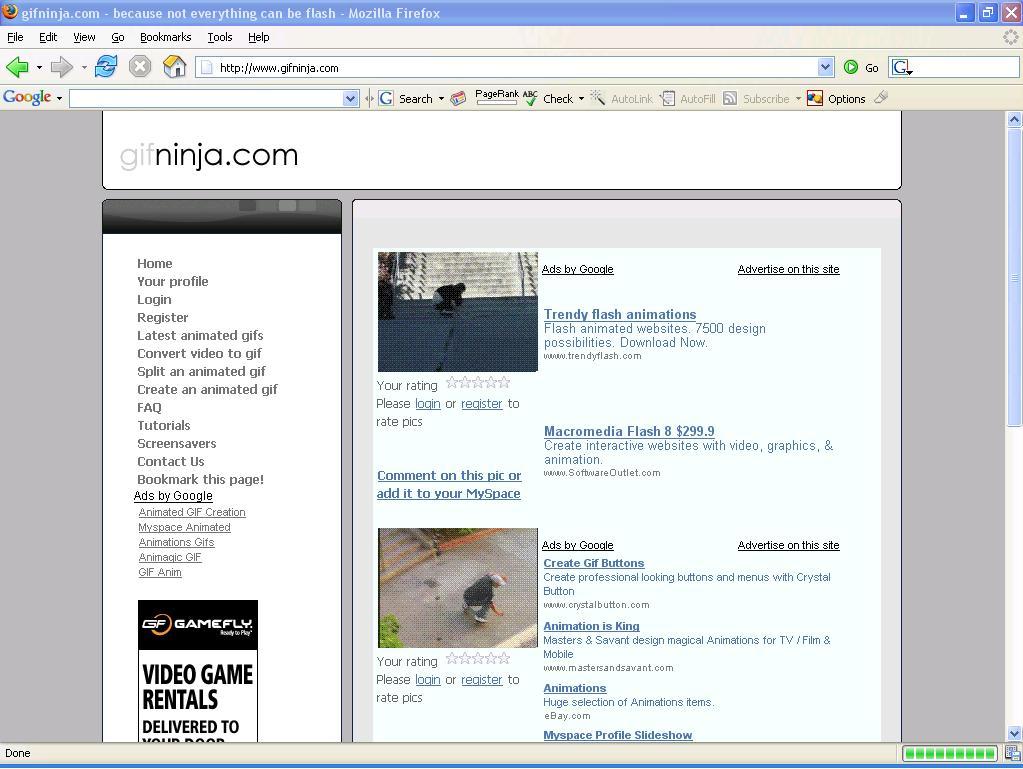Click the PageRank indicator
The width and height of the screenshot is (1023, 769).
[x=496, y=97]
